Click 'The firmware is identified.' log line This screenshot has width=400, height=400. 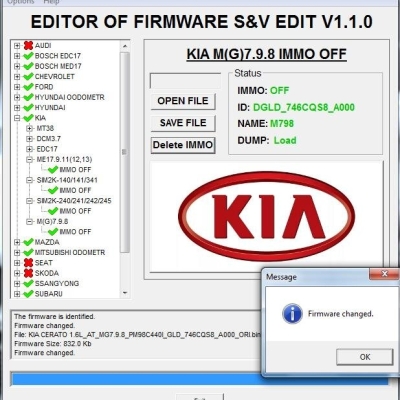[x=54, y=317]
